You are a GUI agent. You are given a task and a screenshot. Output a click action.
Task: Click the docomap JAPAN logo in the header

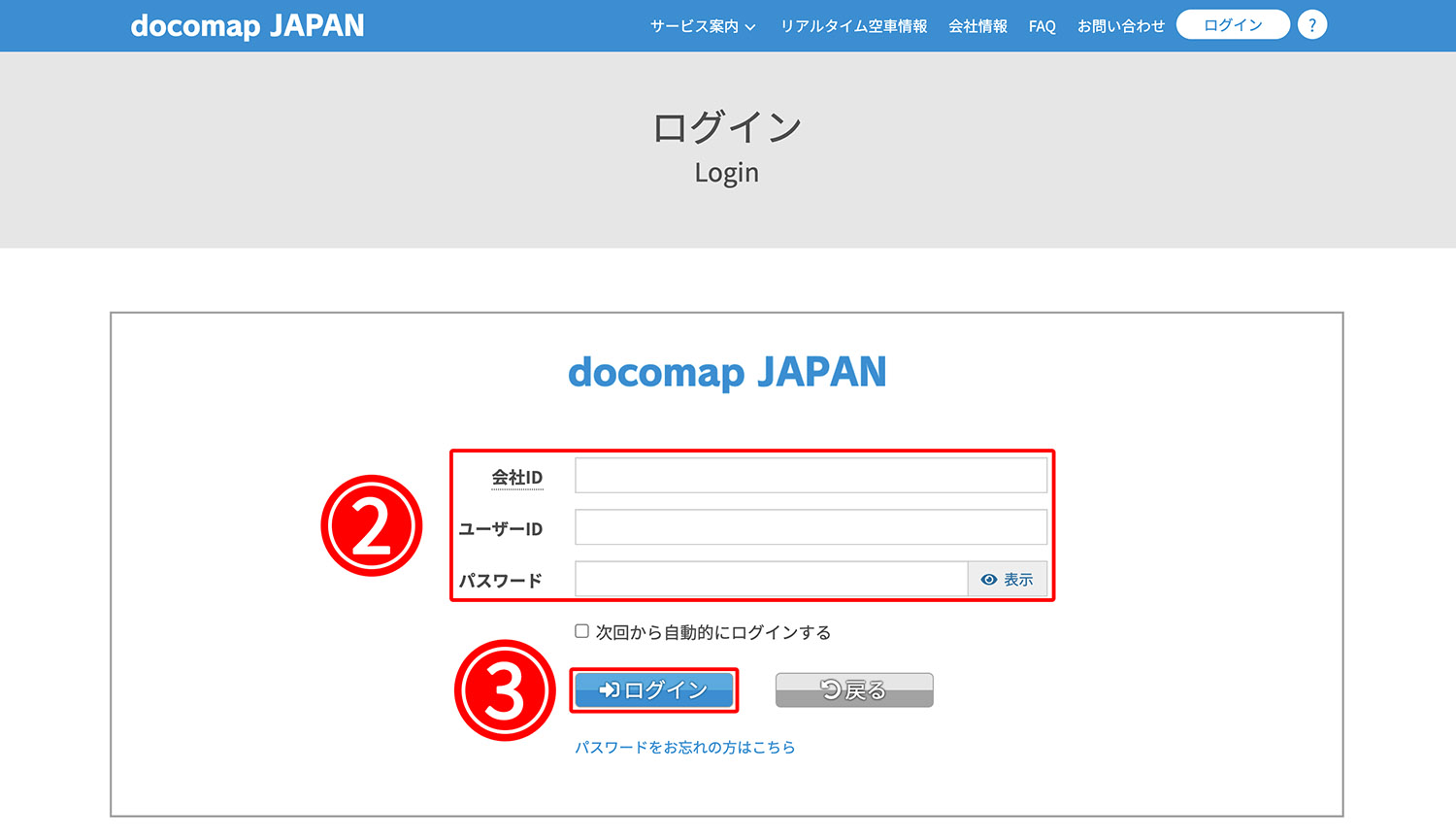pyautogui.click(x=248, y=25)
